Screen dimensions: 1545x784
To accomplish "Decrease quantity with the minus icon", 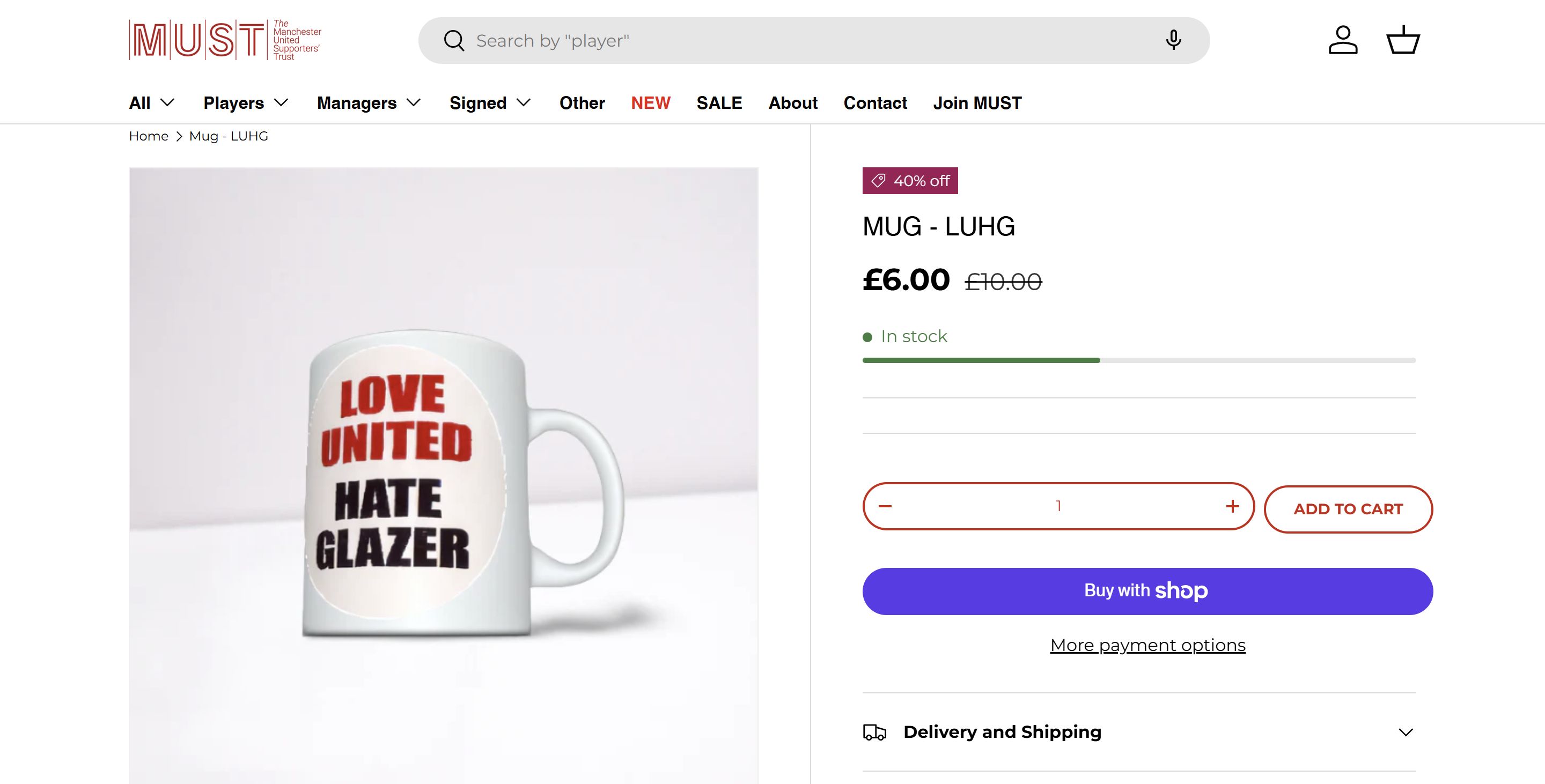I will [885, 506].
